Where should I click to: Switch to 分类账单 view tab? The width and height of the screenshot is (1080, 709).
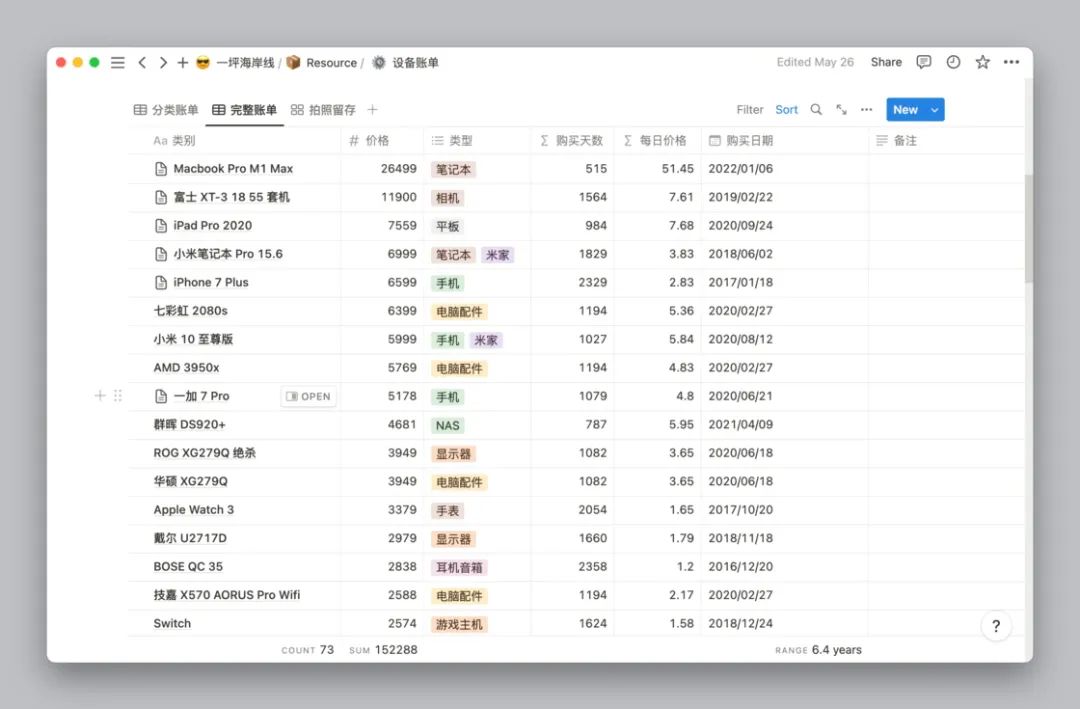click(166, 110)
